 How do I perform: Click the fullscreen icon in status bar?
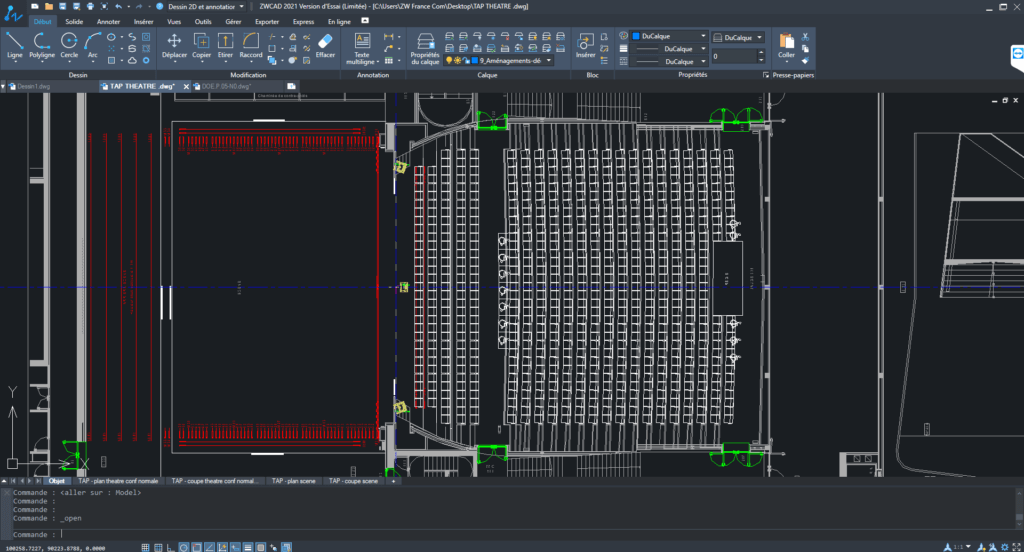click(1016, 547)
